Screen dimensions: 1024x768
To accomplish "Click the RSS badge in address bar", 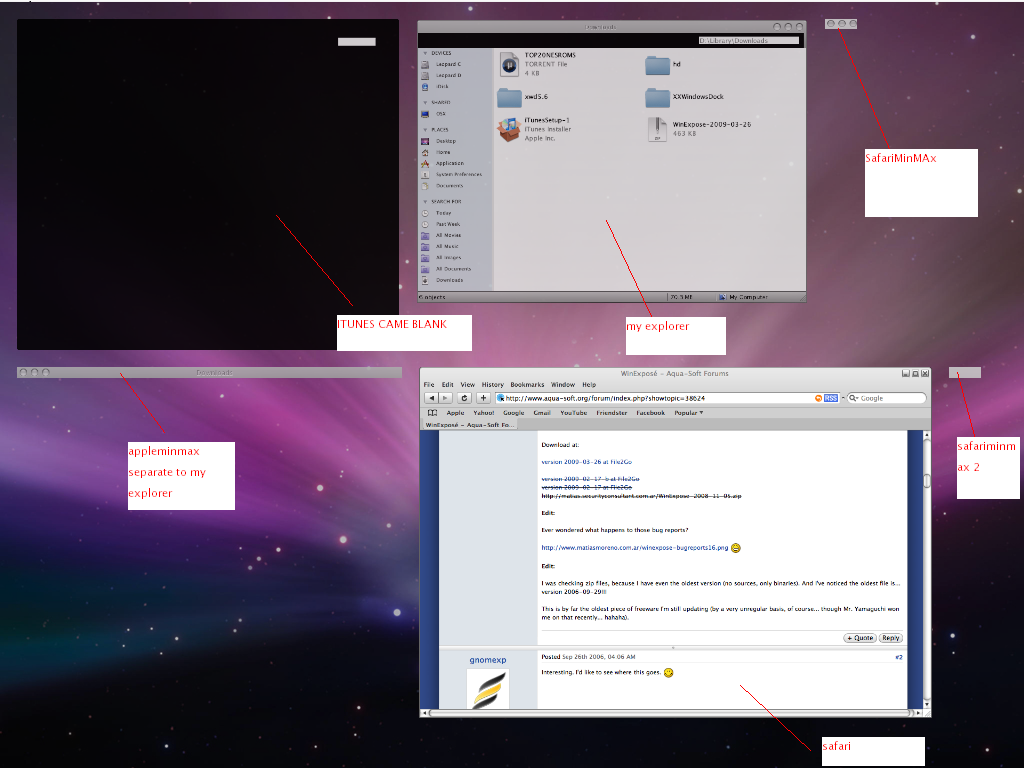I will tap(830, 398).
